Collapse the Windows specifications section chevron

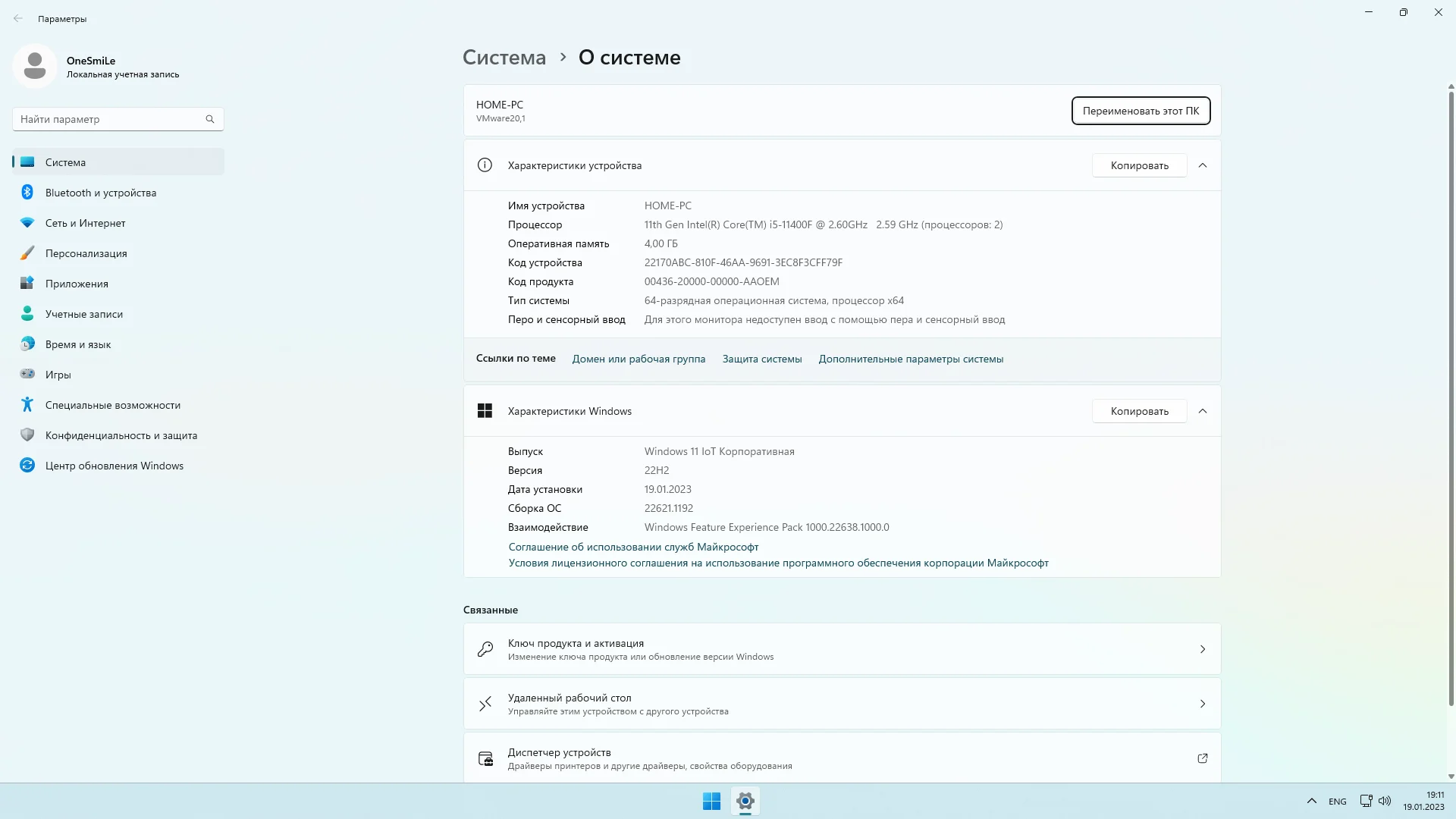[x=1203, y=411]
